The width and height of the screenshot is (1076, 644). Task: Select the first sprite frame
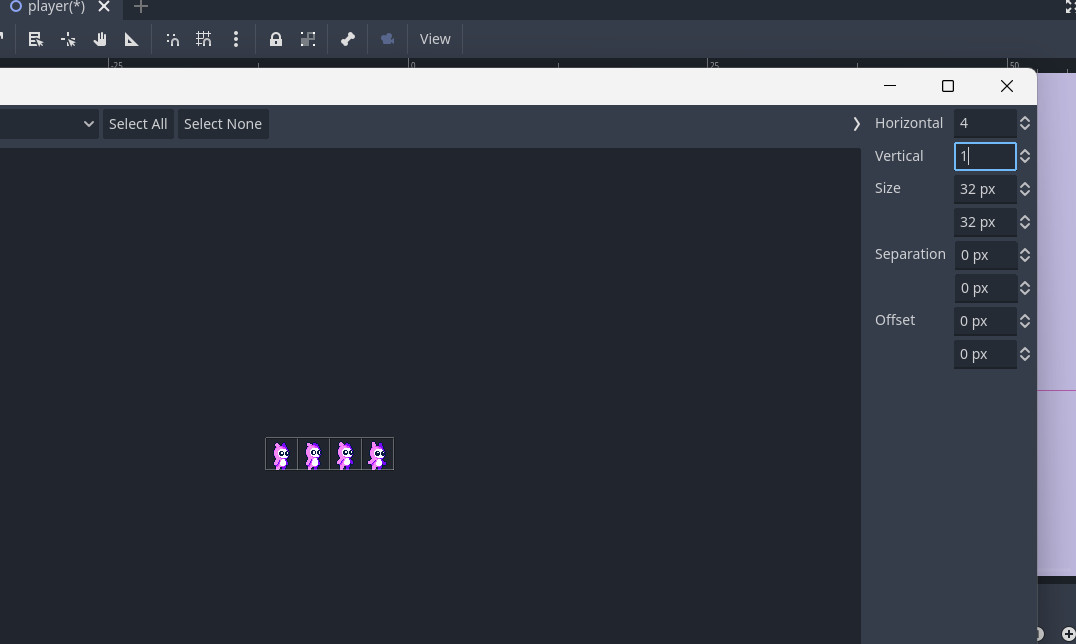tap(281, 454)
